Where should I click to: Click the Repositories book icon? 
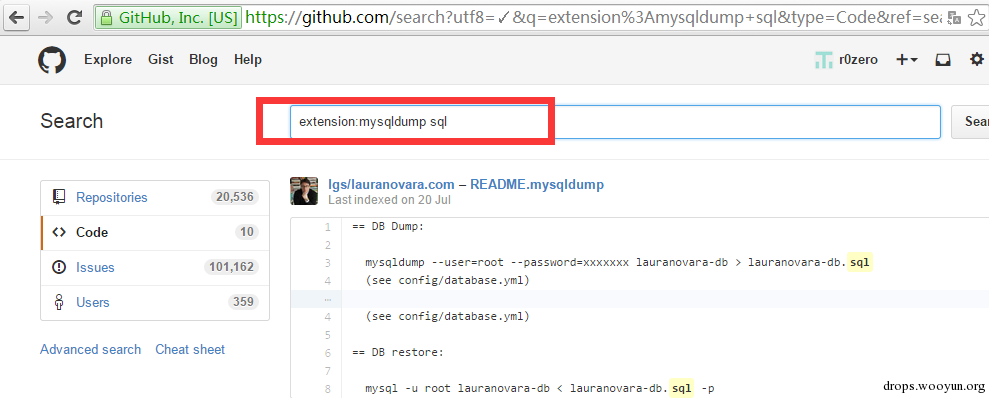tap(59, 197)
